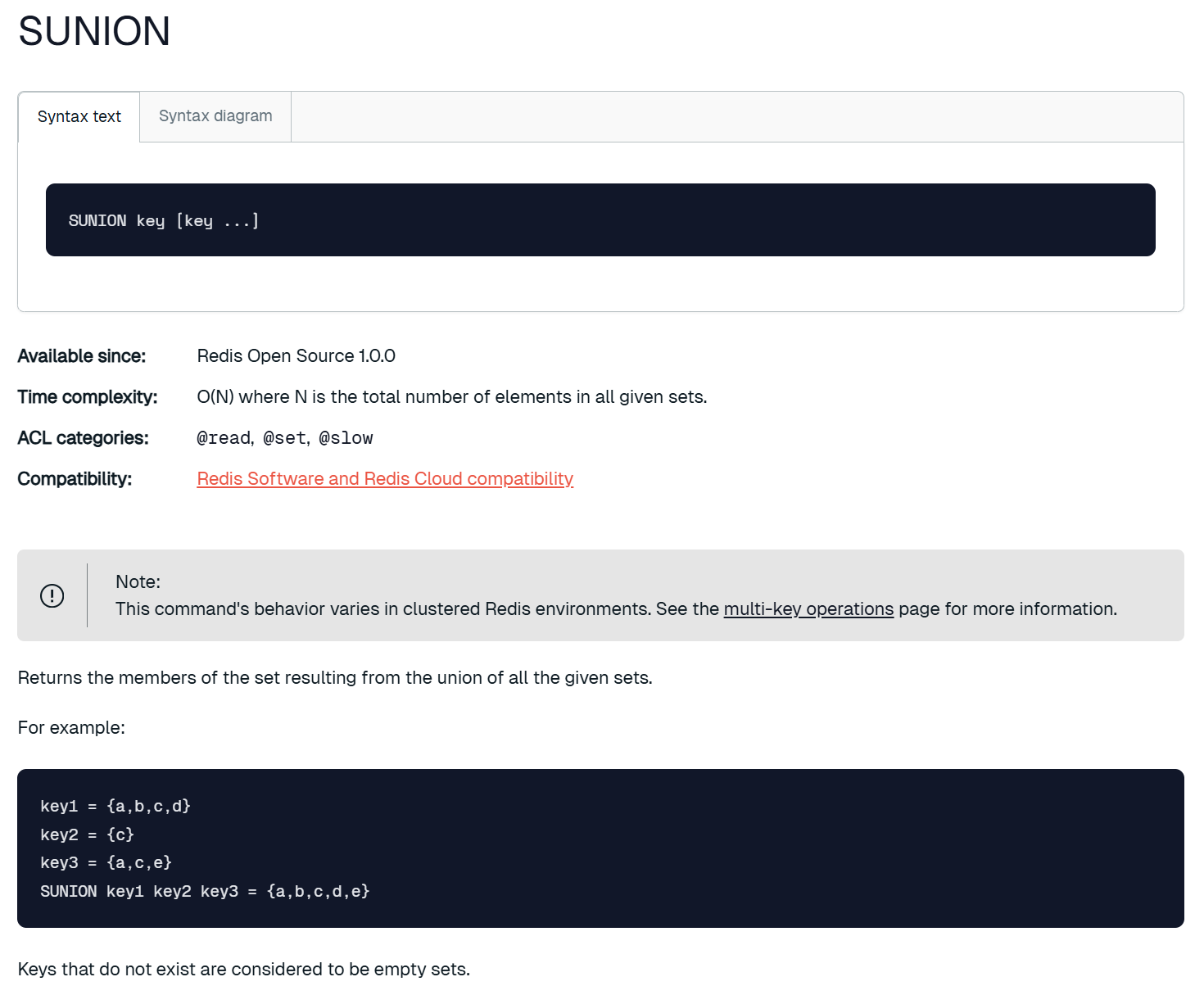Click the 'SUNION key [key ...]' syntax code

click(x=164, y=220)
